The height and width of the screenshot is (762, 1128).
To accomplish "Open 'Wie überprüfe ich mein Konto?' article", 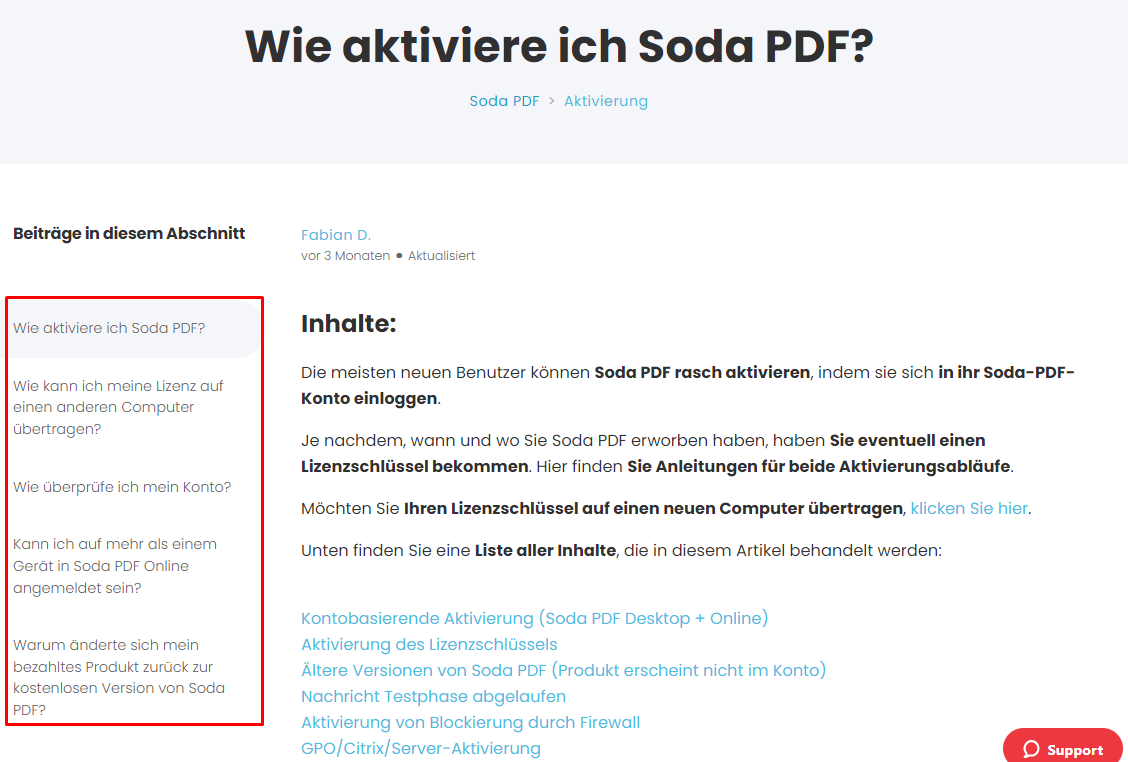I will pyautogui.click(x=122, y=487).
